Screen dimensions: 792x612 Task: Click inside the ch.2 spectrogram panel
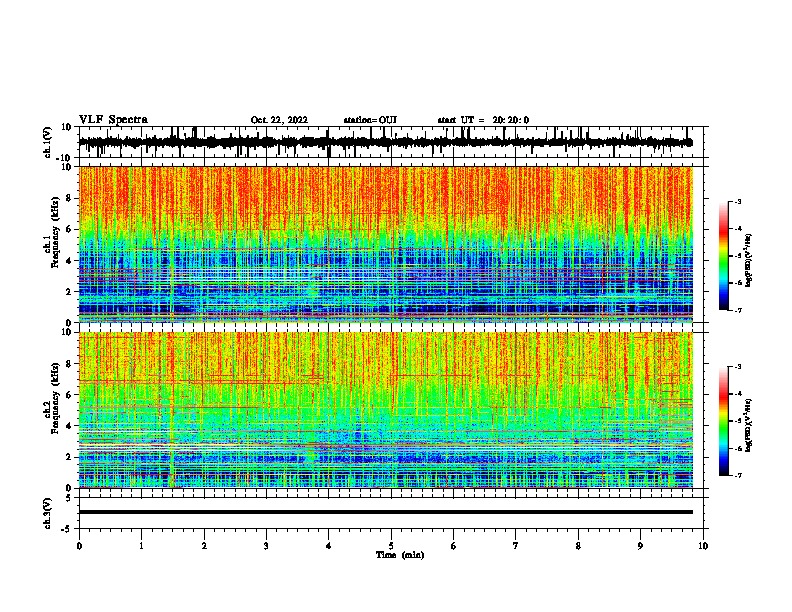pos(385,410)
